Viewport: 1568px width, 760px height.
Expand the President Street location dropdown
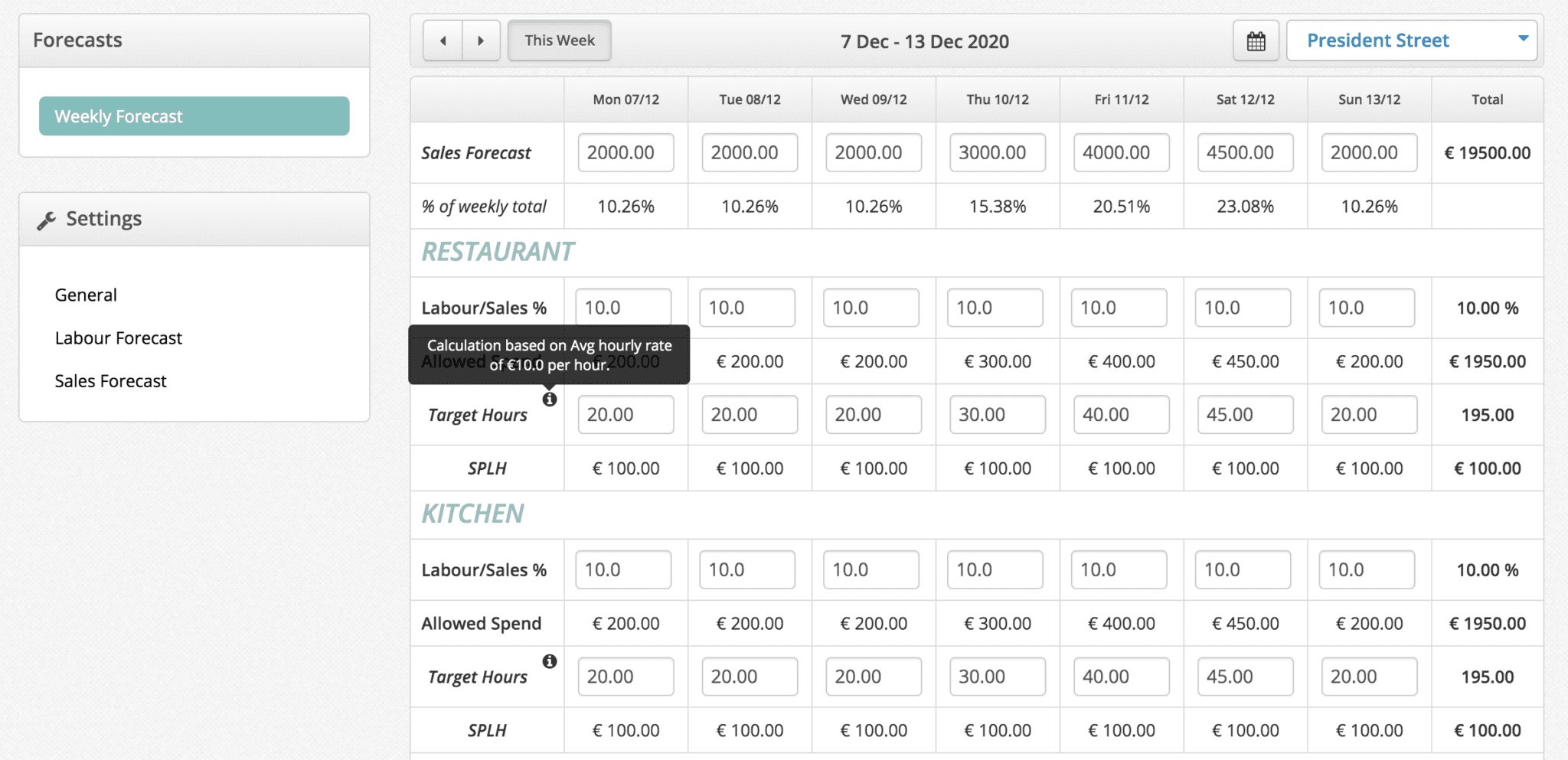pyautogui.click(x=1411, y=41)
